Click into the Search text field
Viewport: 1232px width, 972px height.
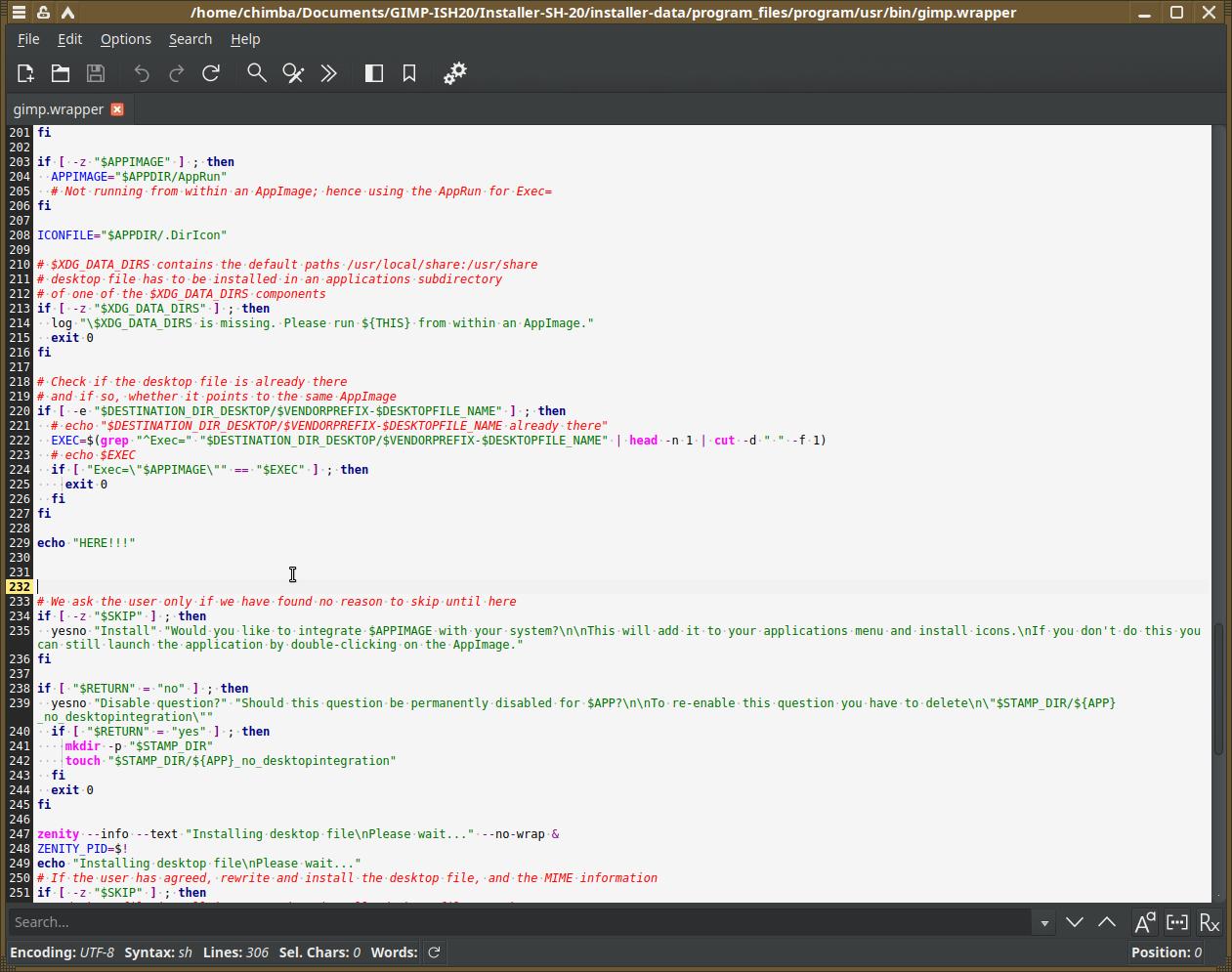tap(518, 922)
